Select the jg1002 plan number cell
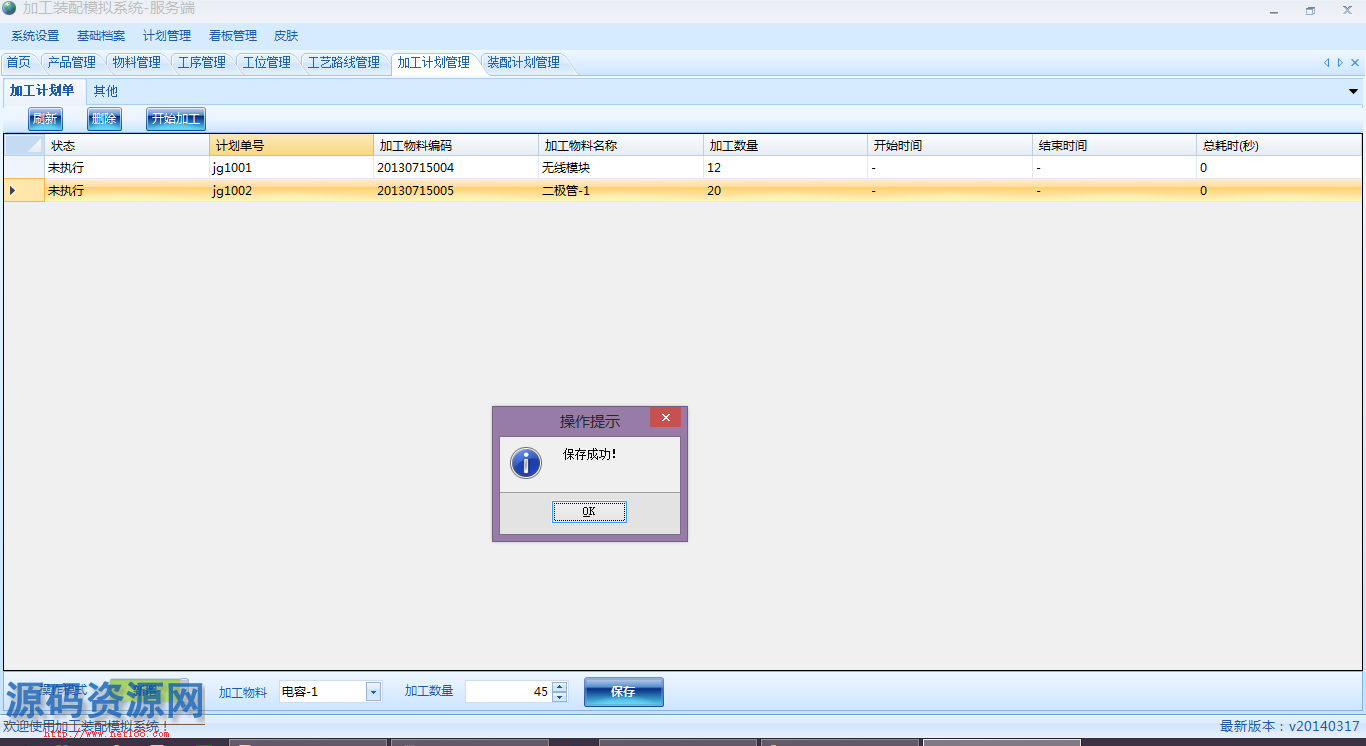The width and height of the screenshot is (1366, 746). pyautogui.click(x=291, y=190)
